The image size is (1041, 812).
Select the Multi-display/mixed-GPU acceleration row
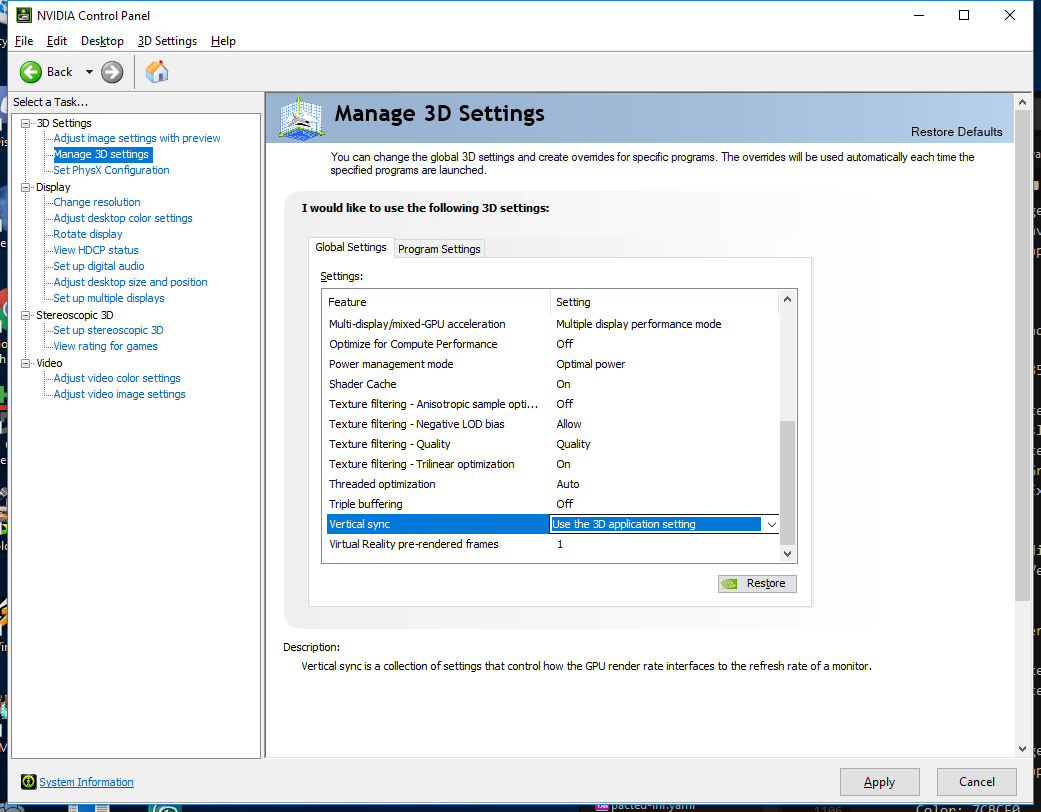(x=552, y=324)
